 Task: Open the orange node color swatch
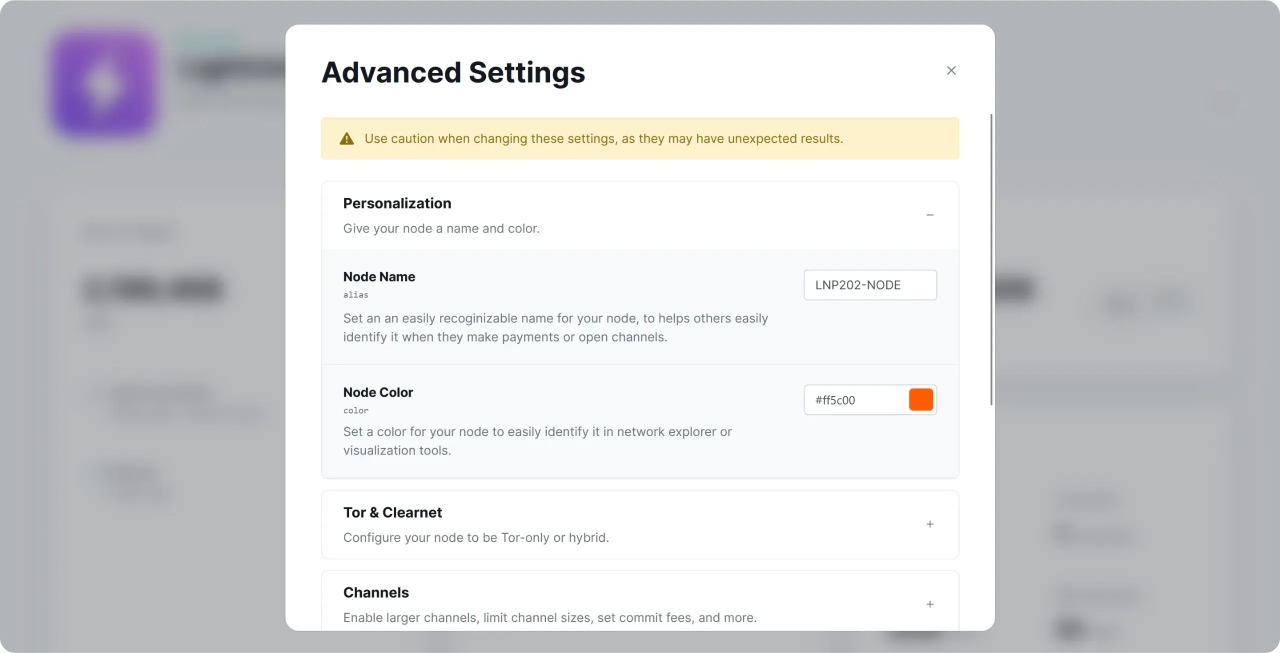coord(920,400)
